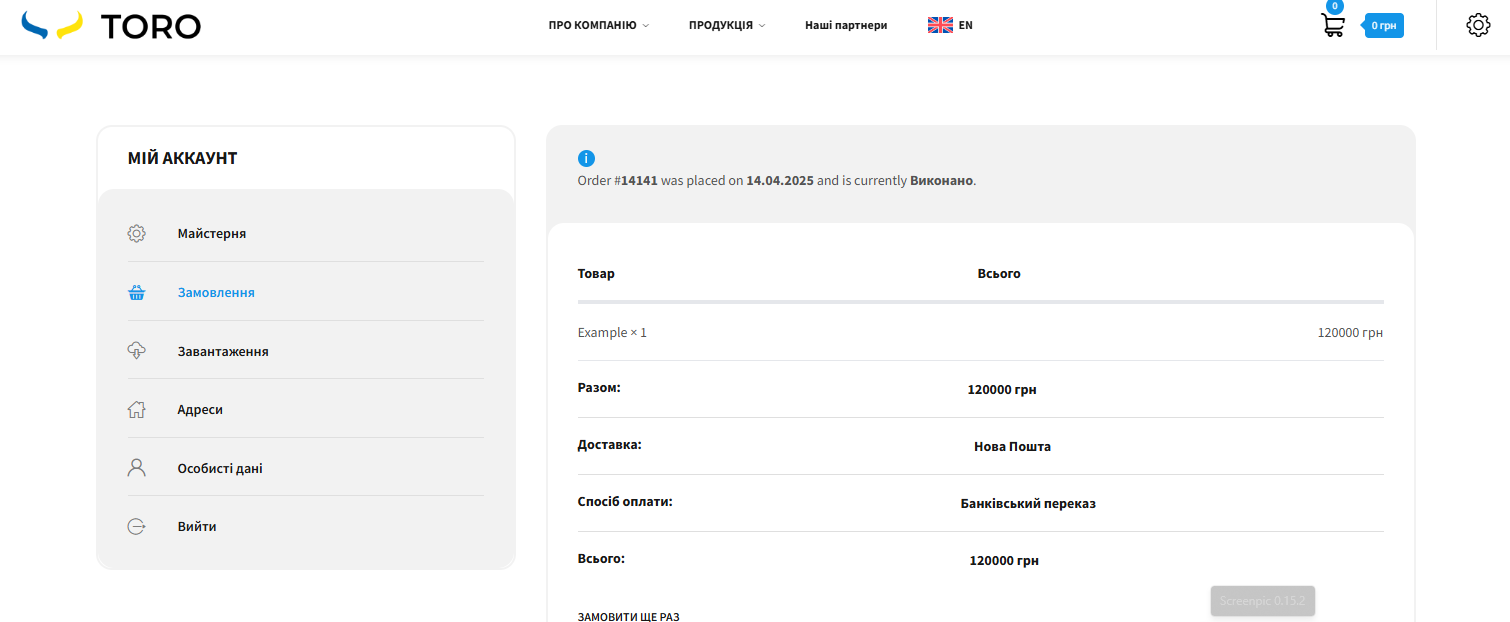Viewport: 1510px width, 622px height.
Task: Open the Адреси section
Action: click(200, 409)
